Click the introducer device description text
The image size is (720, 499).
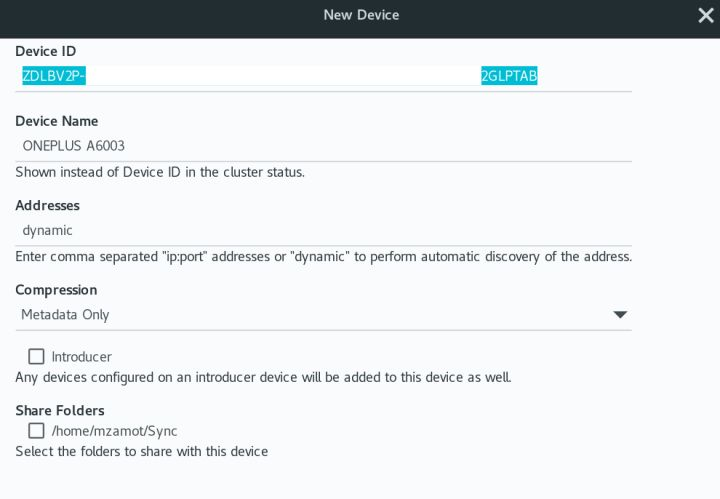(263, 377)
